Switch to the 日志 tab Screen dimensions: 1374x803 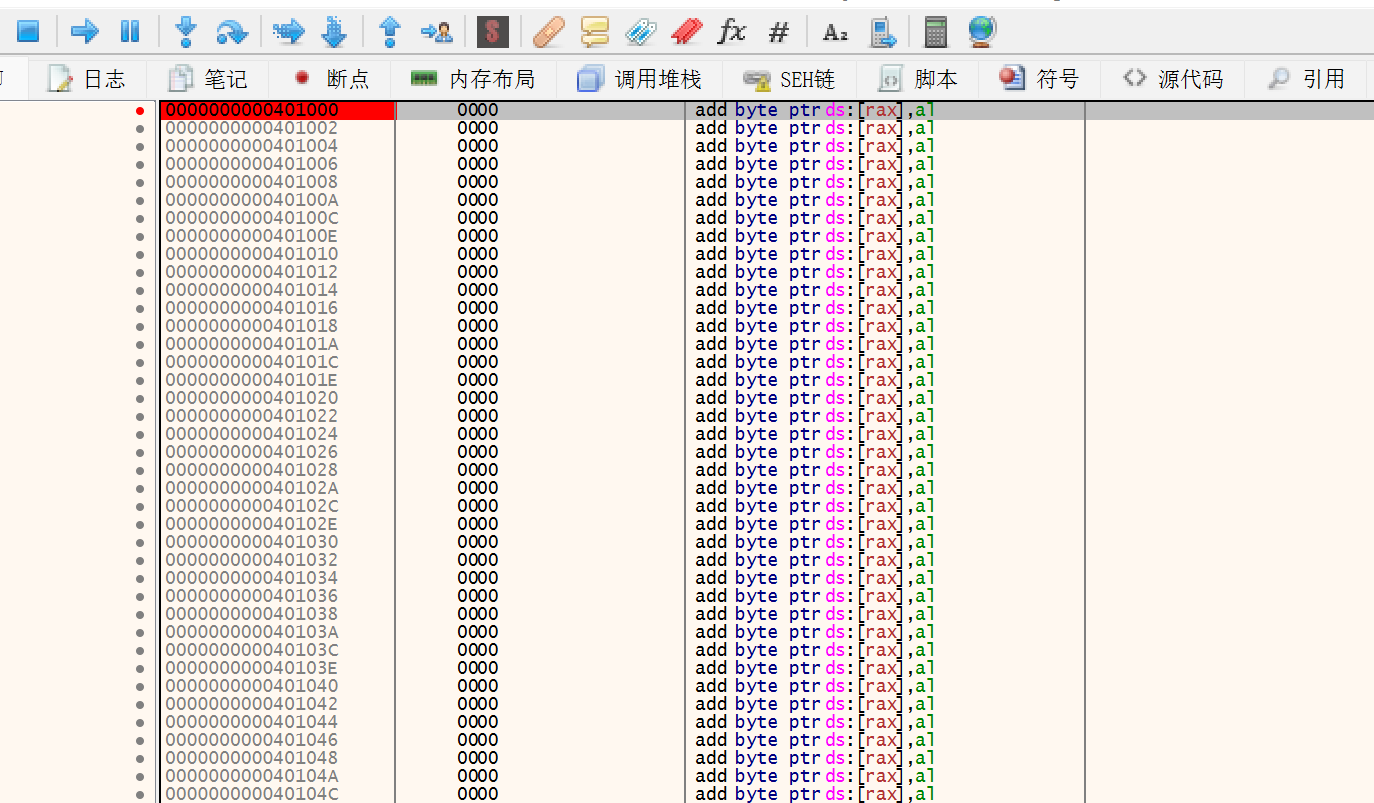coord(88,79)
